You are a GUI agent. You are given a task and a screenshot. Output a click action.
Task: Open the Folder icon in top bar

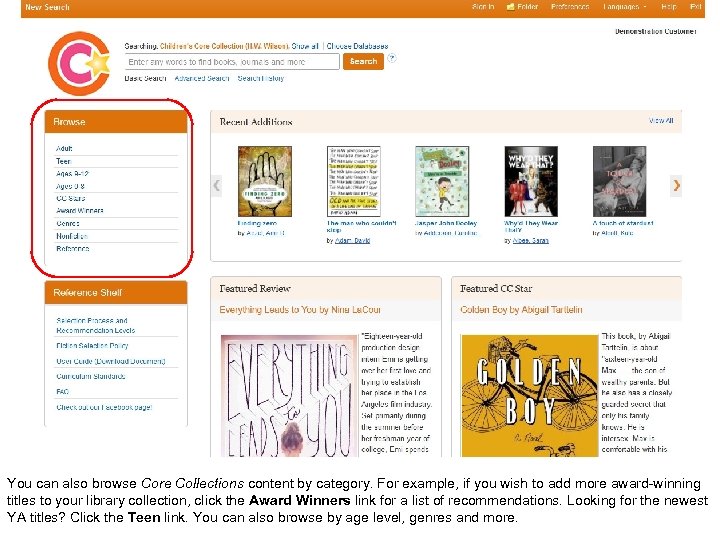click(510, 7)
